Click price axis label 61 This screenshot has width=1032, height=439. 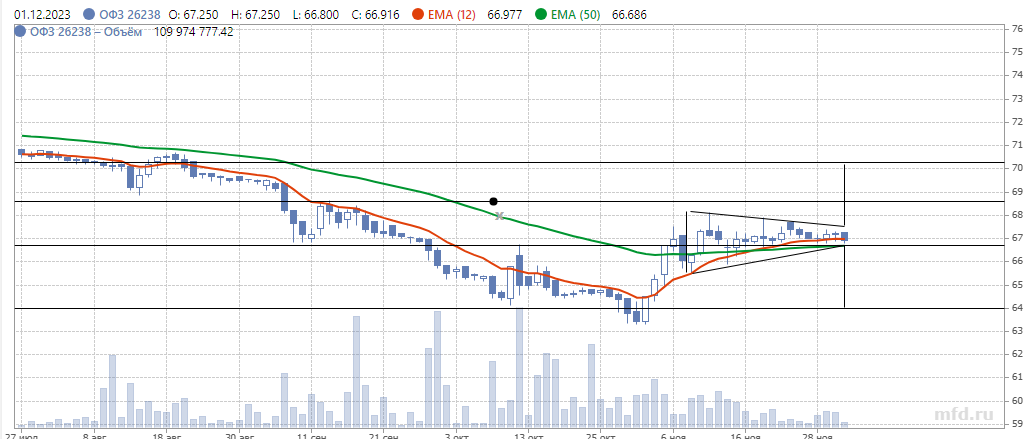point(1017,377)
